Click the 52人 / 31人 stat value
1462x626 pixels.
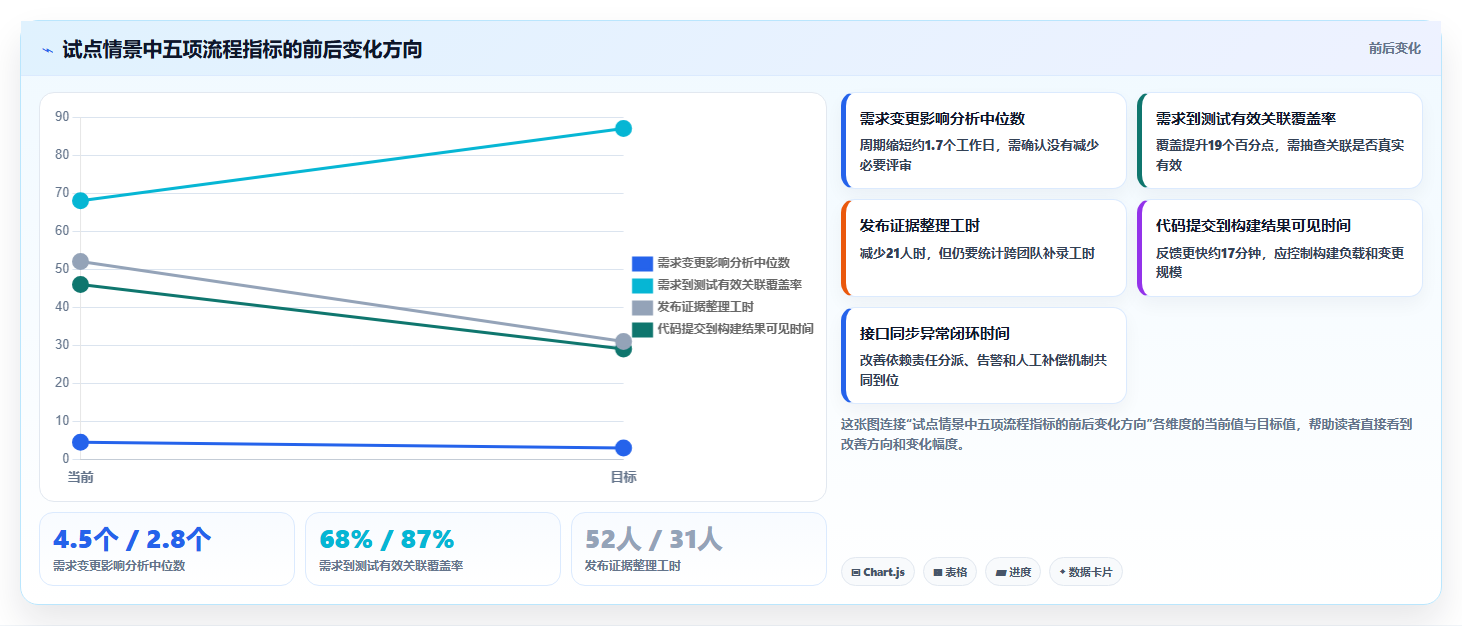[653, 539]
